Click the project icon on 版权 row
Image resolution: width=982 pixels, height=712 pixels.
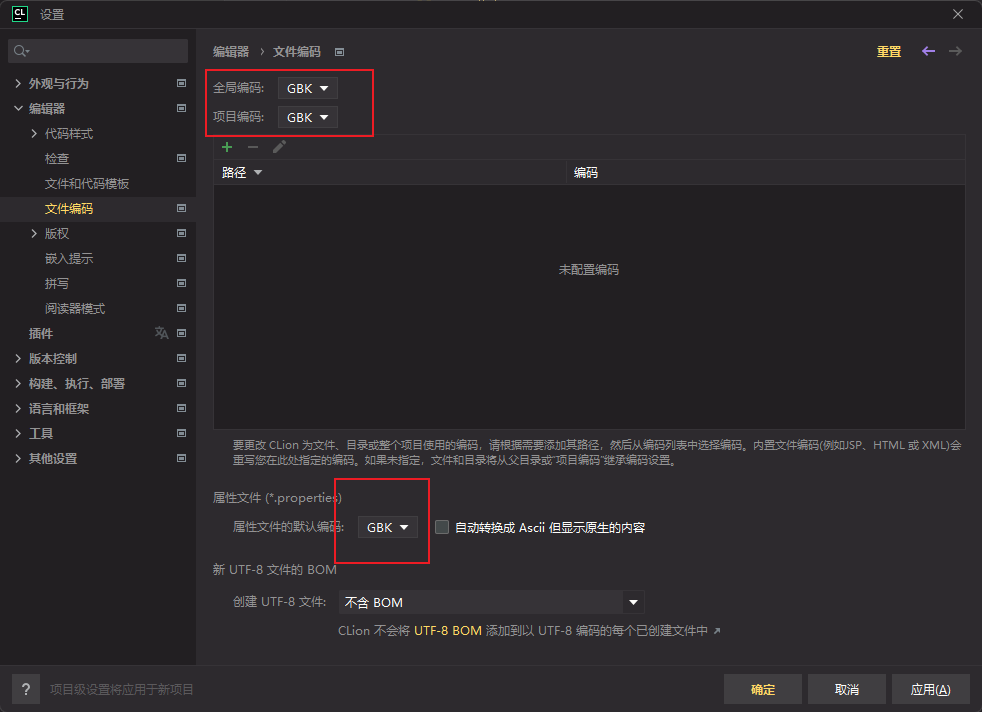[182, 233]
